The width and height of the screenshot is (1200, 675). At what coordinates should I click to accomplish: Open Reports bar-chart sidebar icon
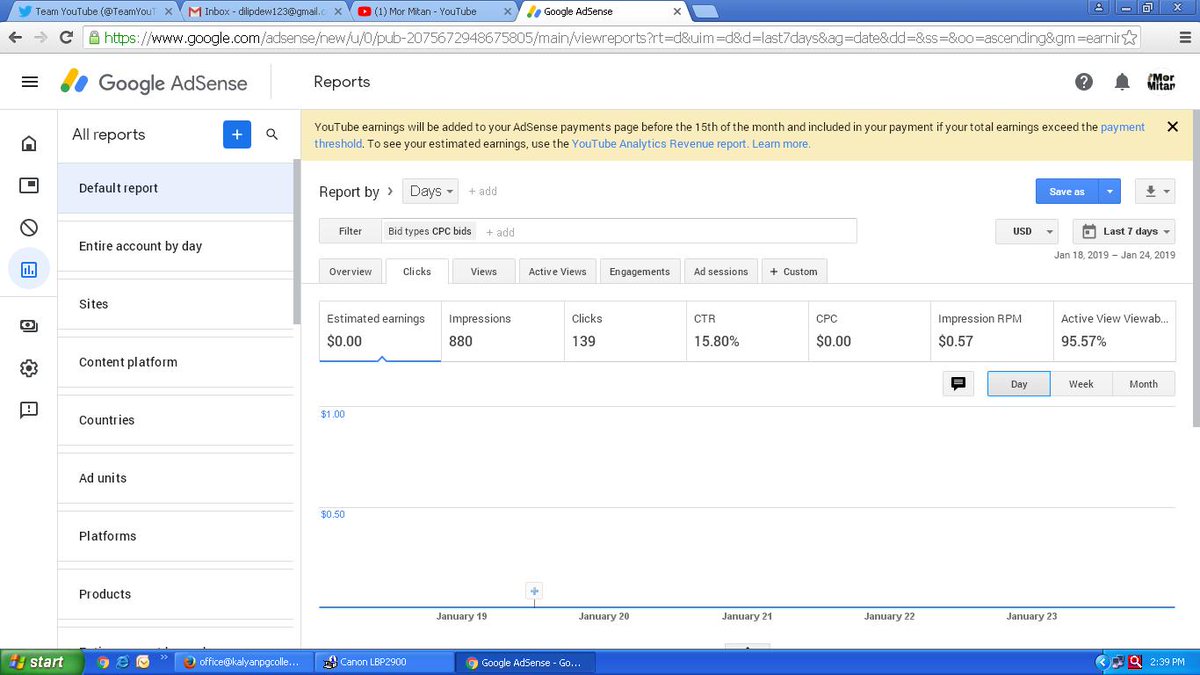[29, 269]
